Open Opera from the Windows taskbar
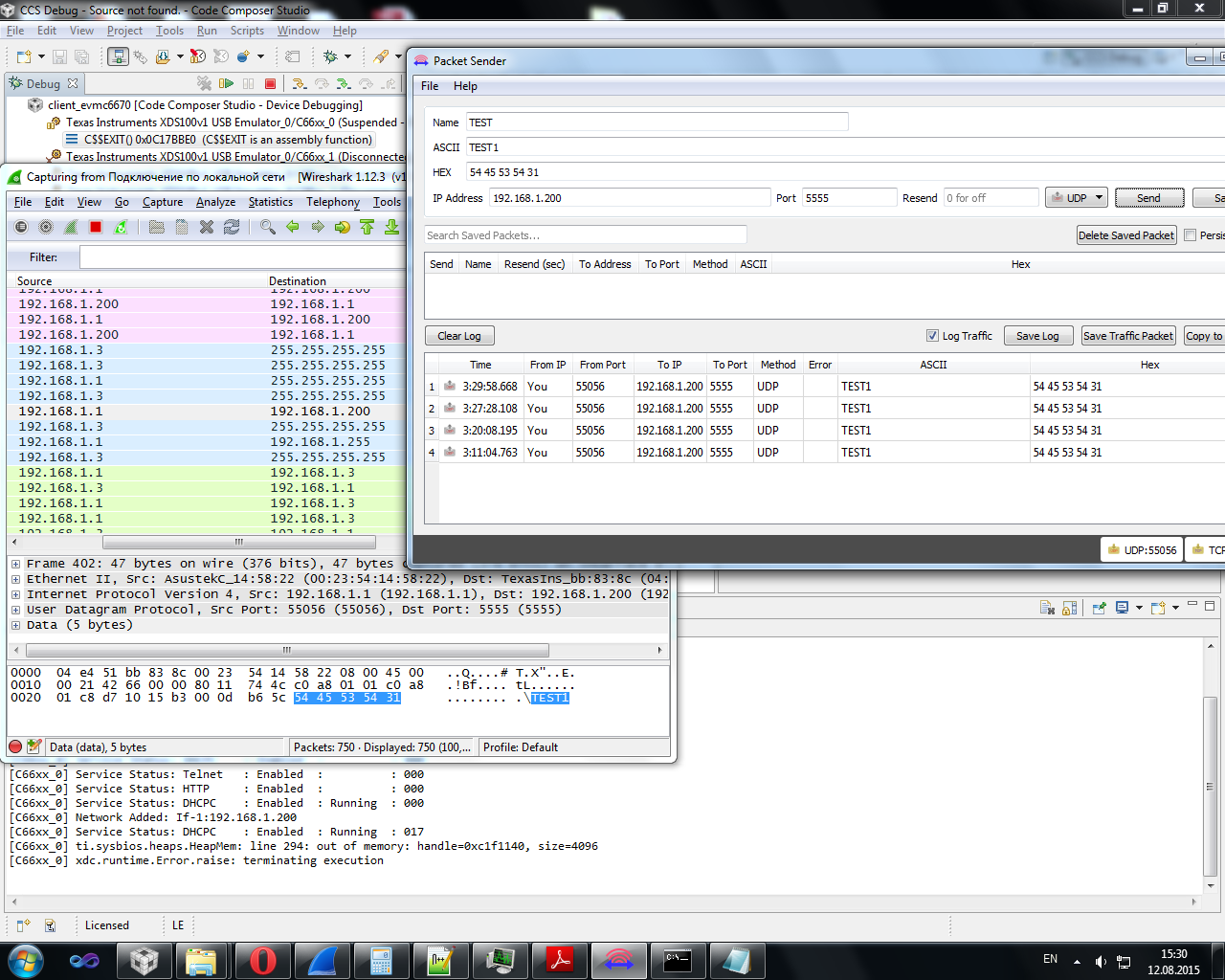The image size is (1225, 980). point(263,960)
